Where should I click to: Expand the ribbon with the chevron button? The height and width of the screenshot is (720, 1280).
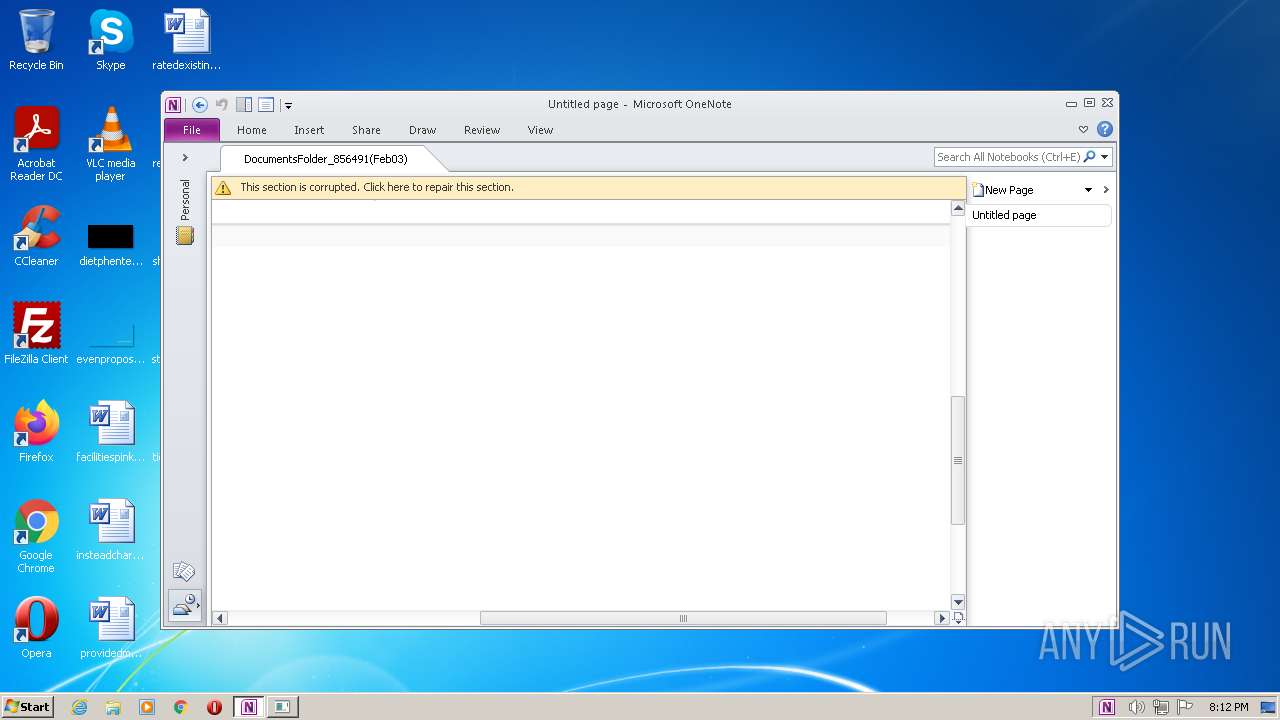point(1083,130)
